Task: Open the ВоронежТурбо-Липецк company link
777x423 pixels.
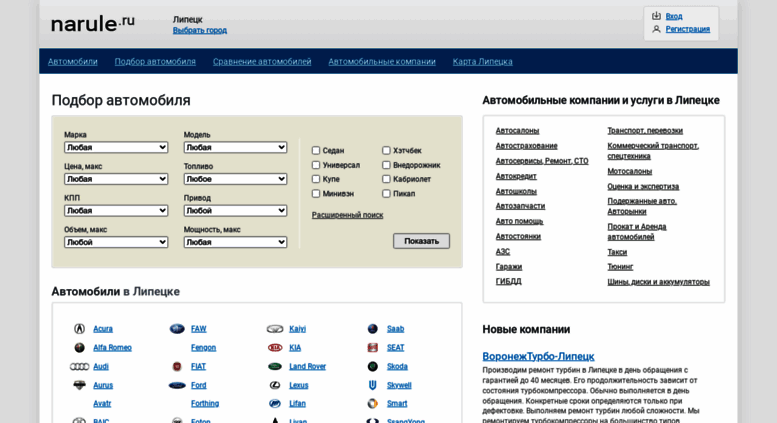Action: [x=538, y=356]
